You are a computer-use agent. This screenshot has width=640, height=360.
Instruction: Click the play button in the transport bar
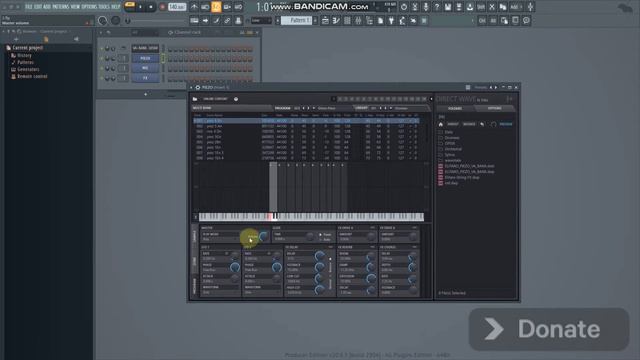(x=140, y=7)
